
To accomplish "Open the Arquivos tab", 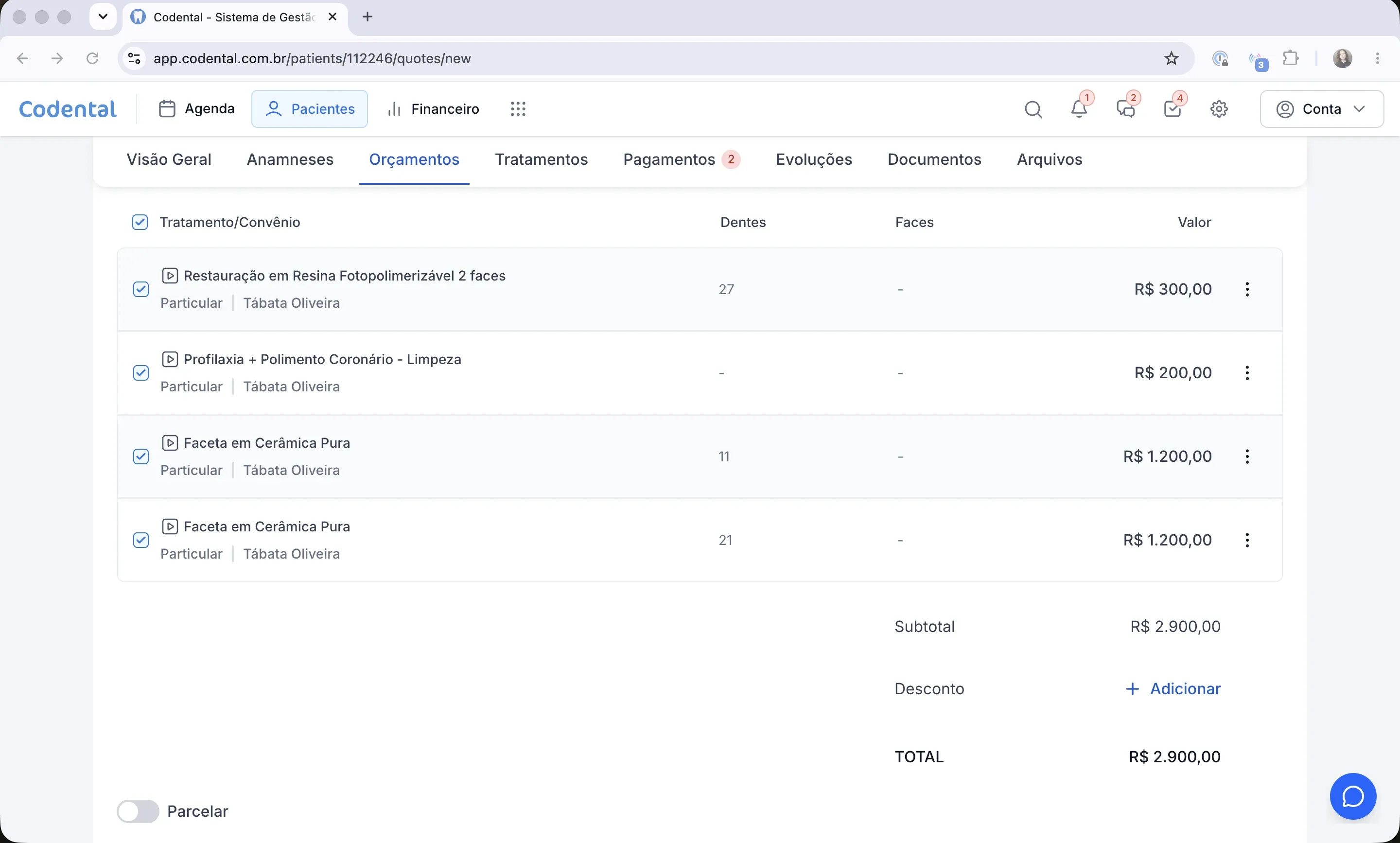I will [x=1050, y=159].
